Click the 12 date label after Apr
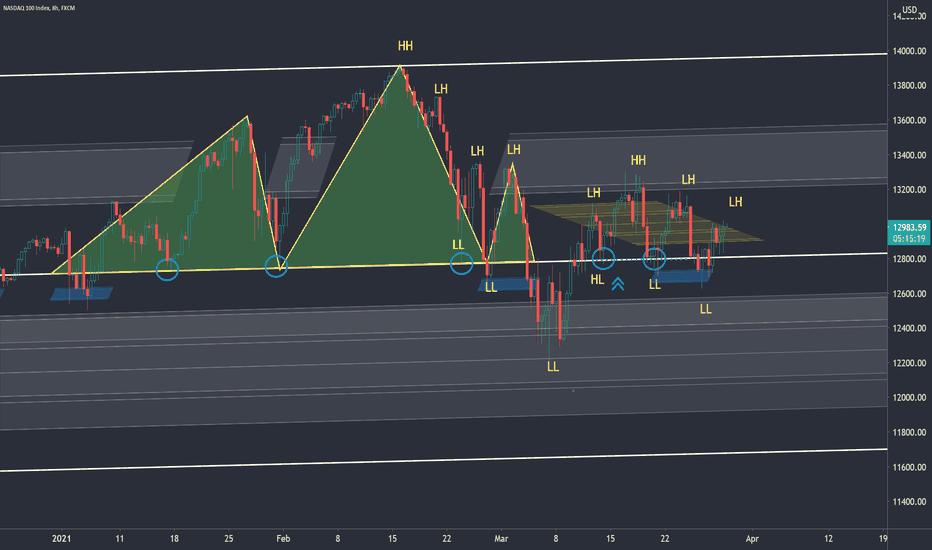Screen dimensions: 932x550 (x=829, y=539)
